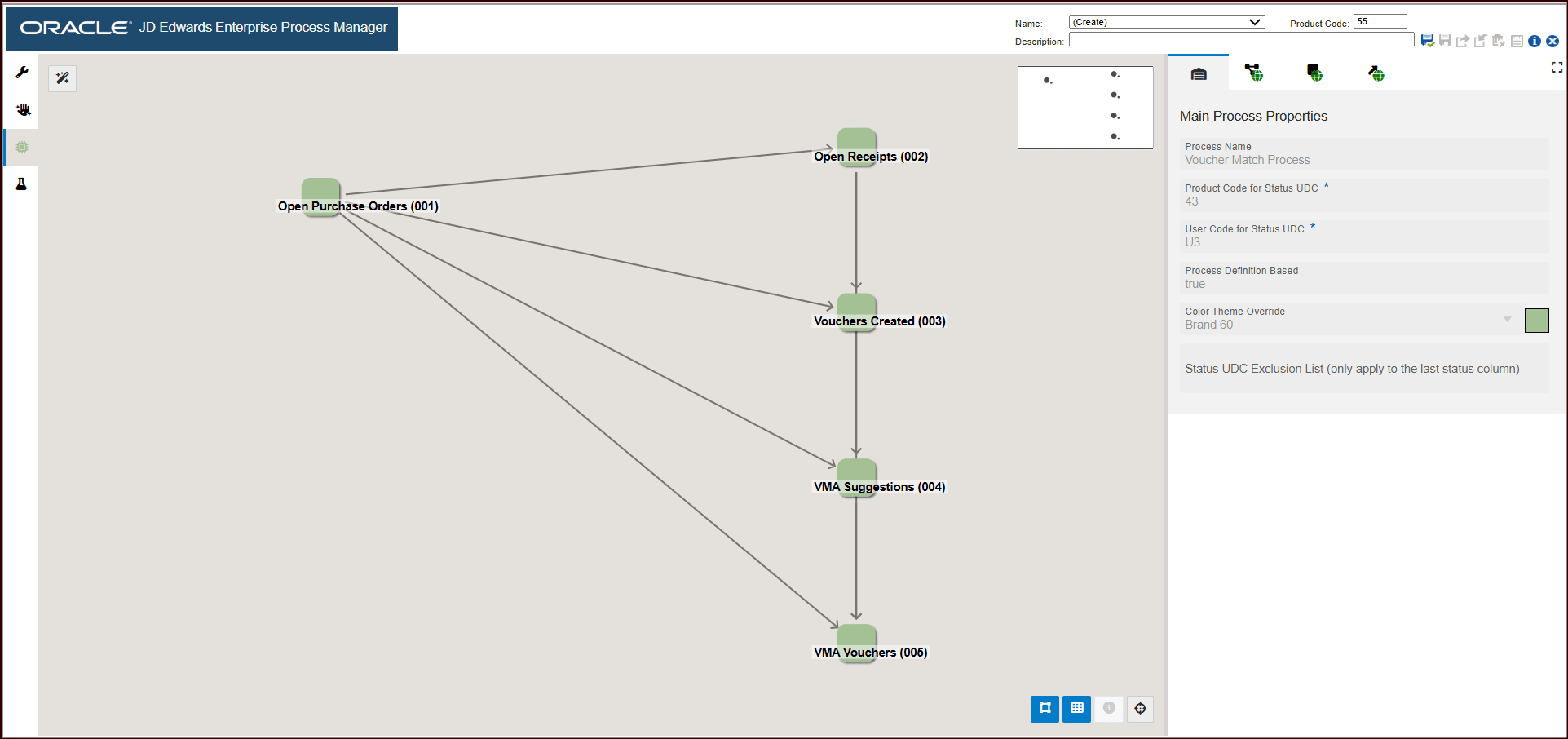Click the delete trash icon in toolbar
This screenshot has width=1568, height=739.
(x=1499, y=41)
